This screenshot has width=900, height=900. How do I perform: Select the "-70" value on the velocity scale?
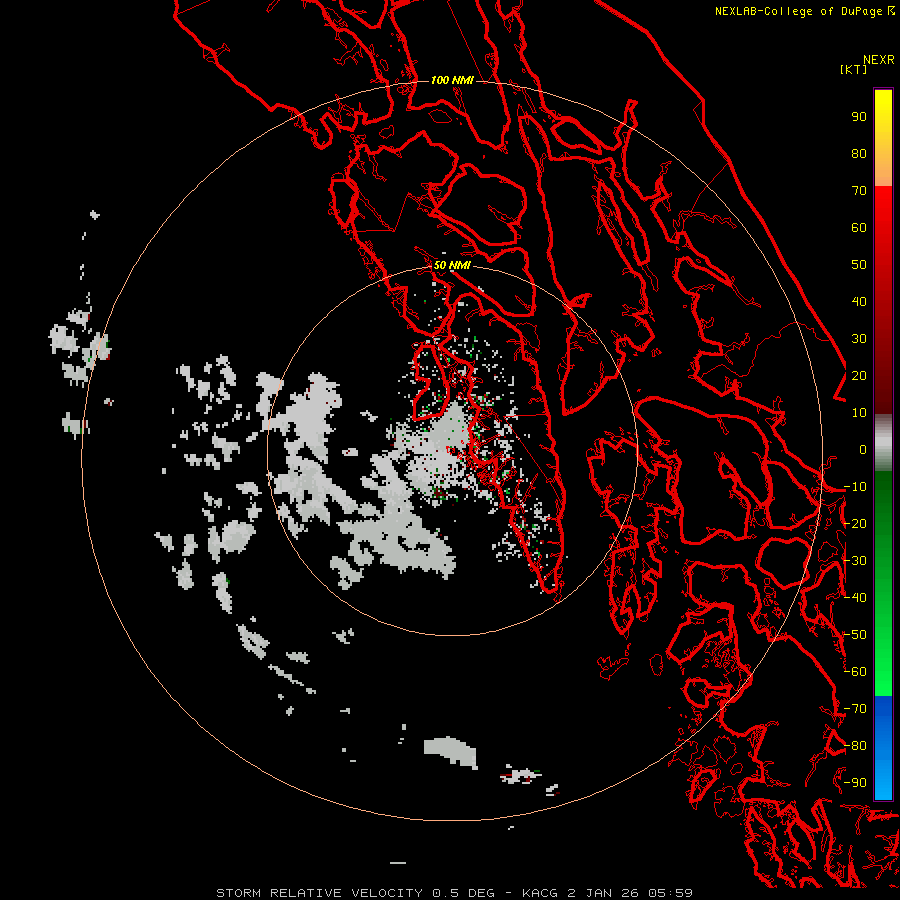[855, 709]
